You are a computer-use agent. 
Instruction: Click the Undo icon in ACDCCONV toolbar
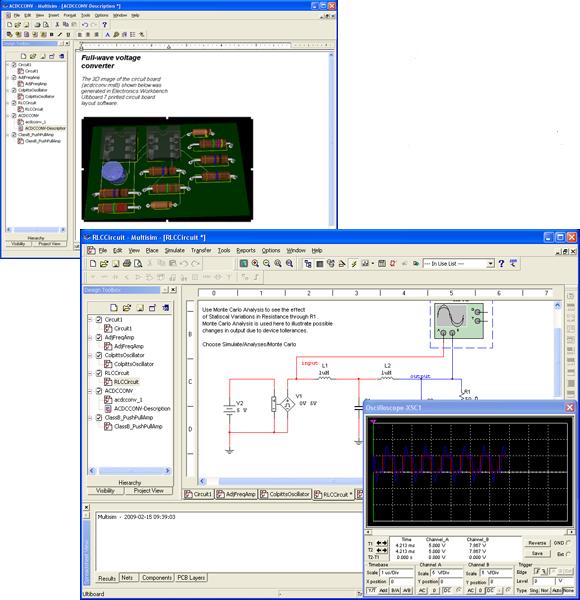click(85, 25)
